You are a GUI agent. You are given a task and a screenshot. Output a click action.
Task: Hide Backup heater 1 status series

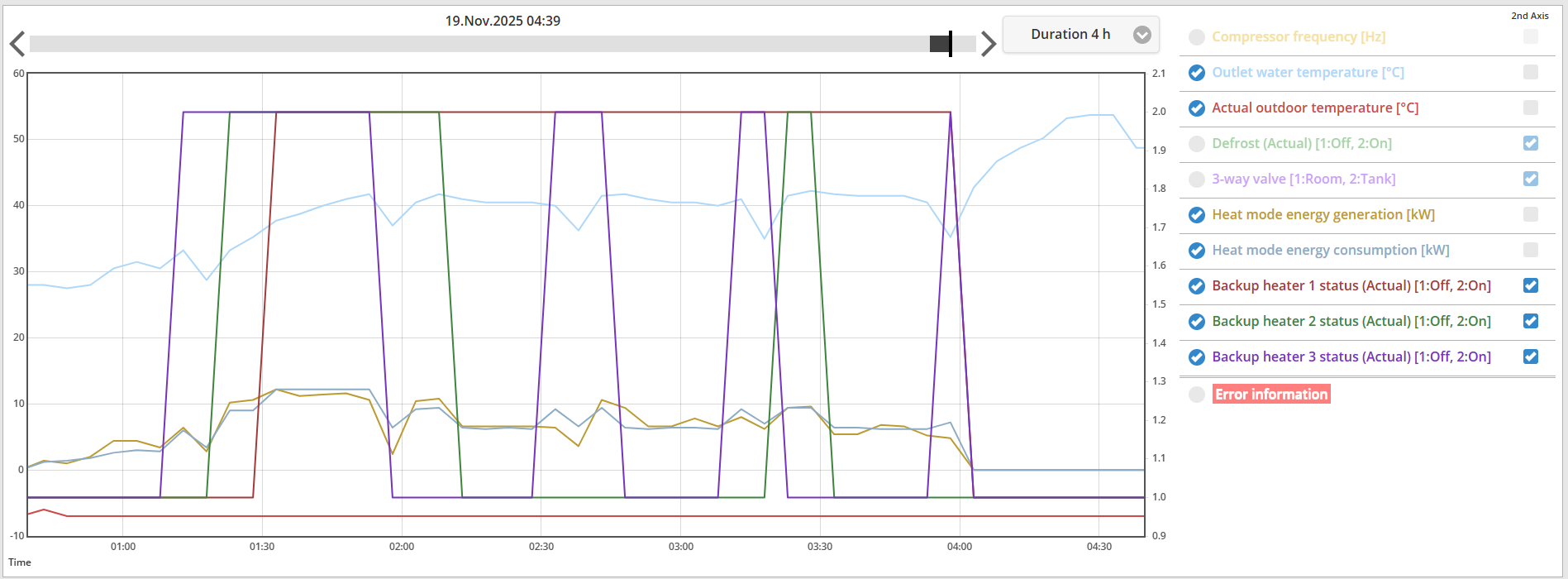(x=1196, y=286)
